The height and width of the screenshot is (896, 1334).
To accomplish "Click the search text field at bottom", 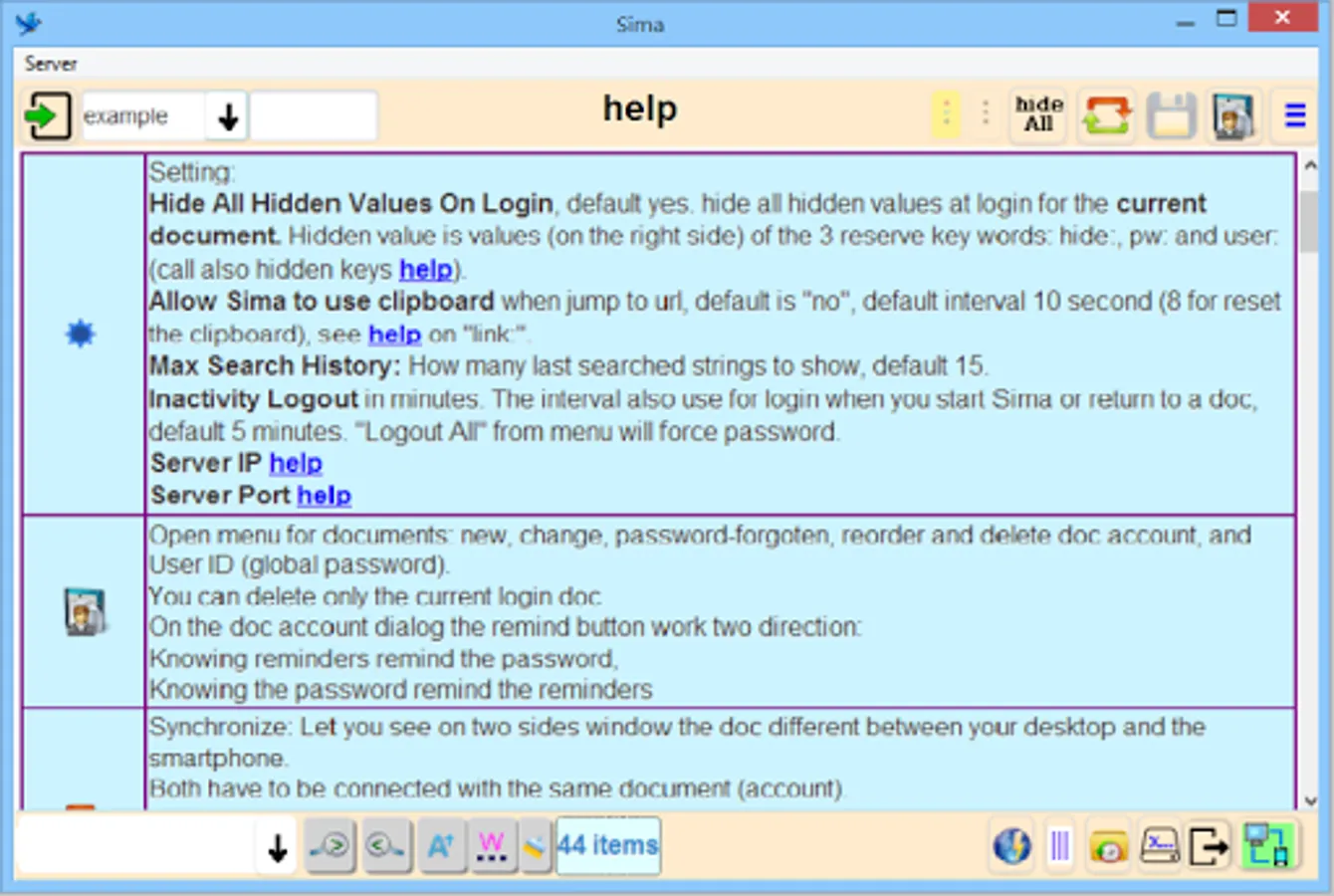I will coord(137,846).
